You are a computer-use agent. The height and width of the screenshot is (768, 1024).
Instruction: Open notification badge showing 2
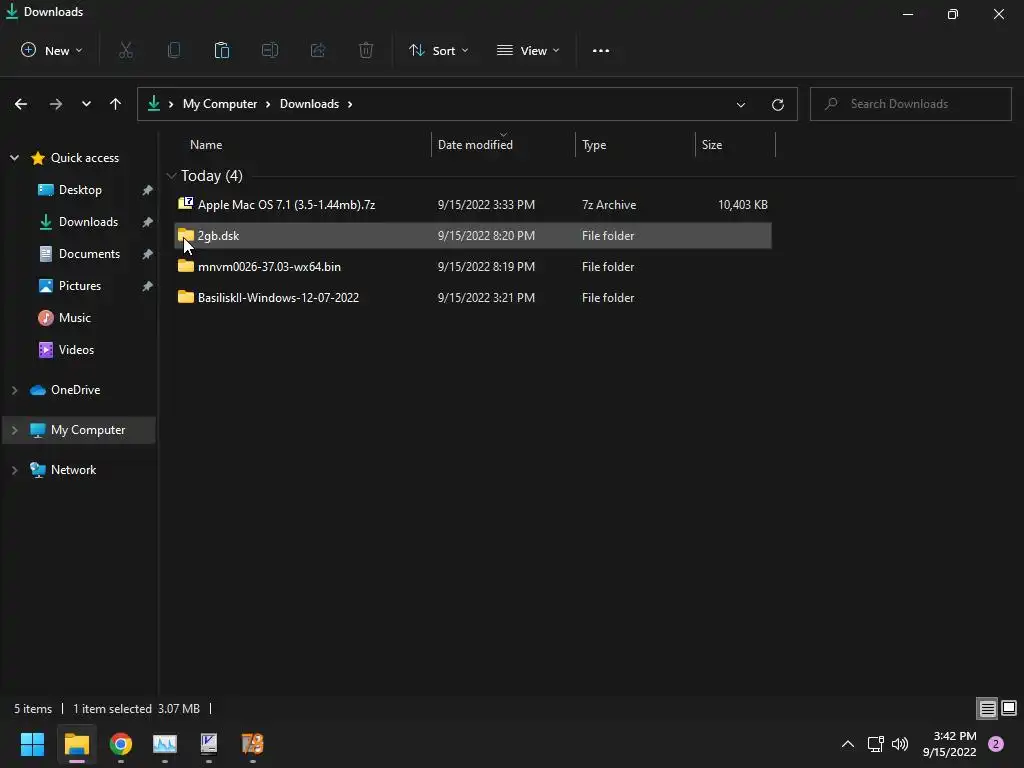coord(996,744)
